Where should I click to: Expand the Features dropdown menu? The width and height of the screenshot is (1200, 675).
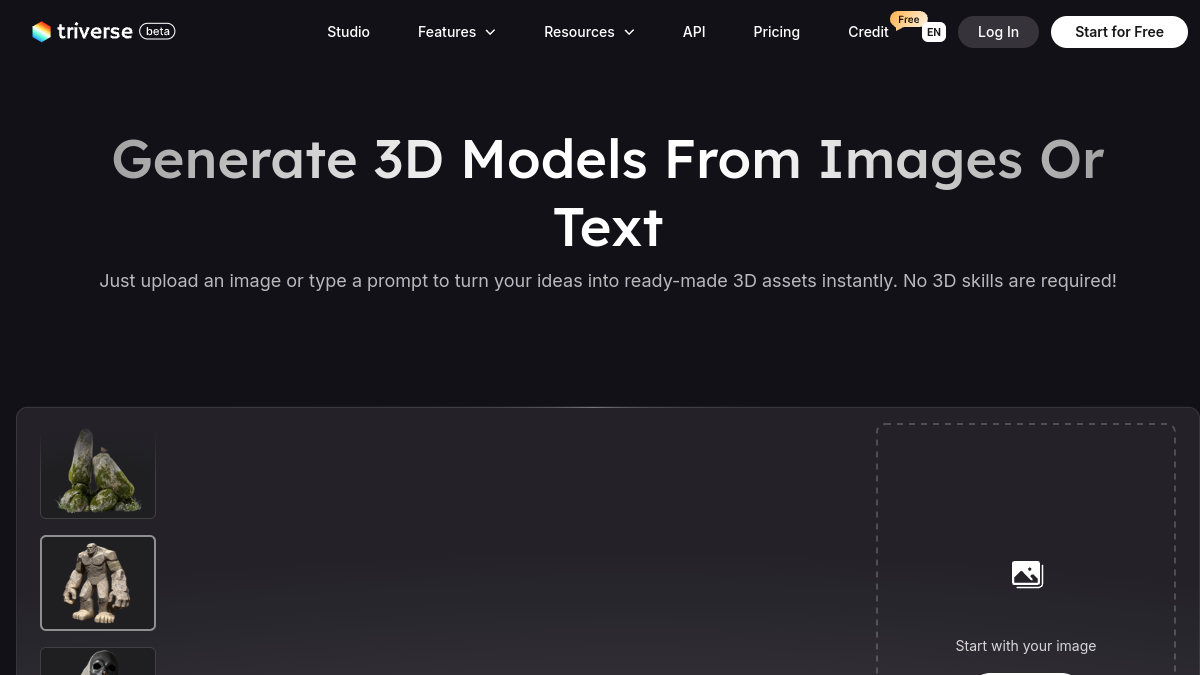pos(457,32)
